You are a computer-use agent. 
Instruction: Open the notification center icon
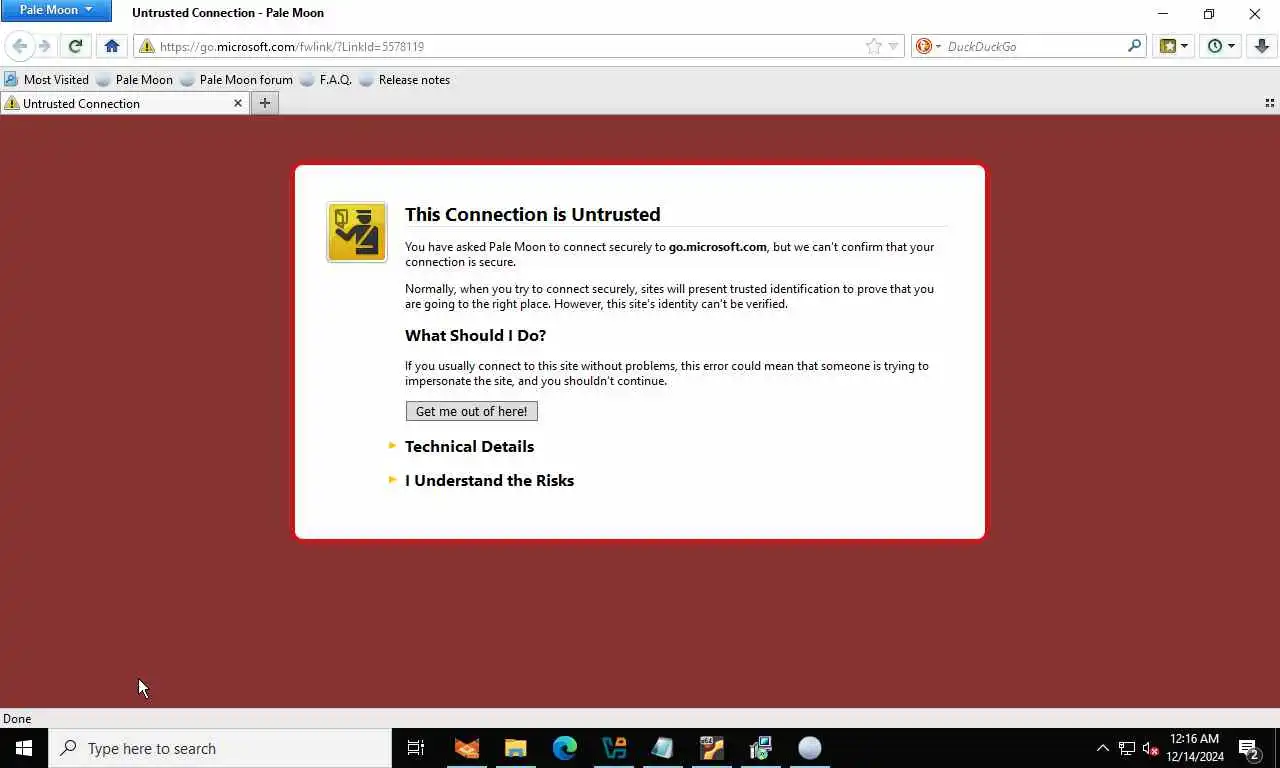(x=1249, y=748)
